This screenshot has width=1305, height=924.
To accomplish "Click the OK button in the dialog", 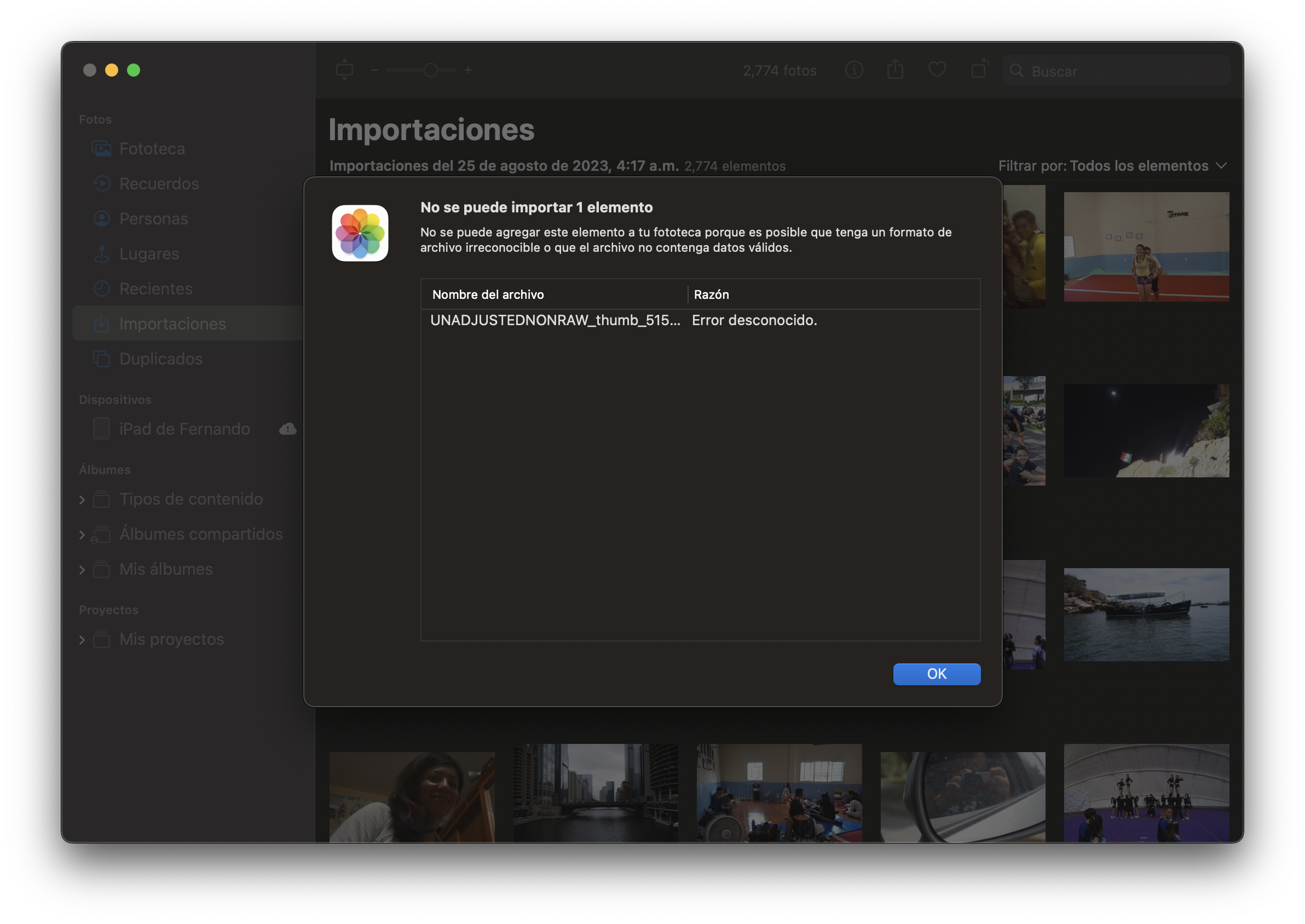I will (937, 674).
